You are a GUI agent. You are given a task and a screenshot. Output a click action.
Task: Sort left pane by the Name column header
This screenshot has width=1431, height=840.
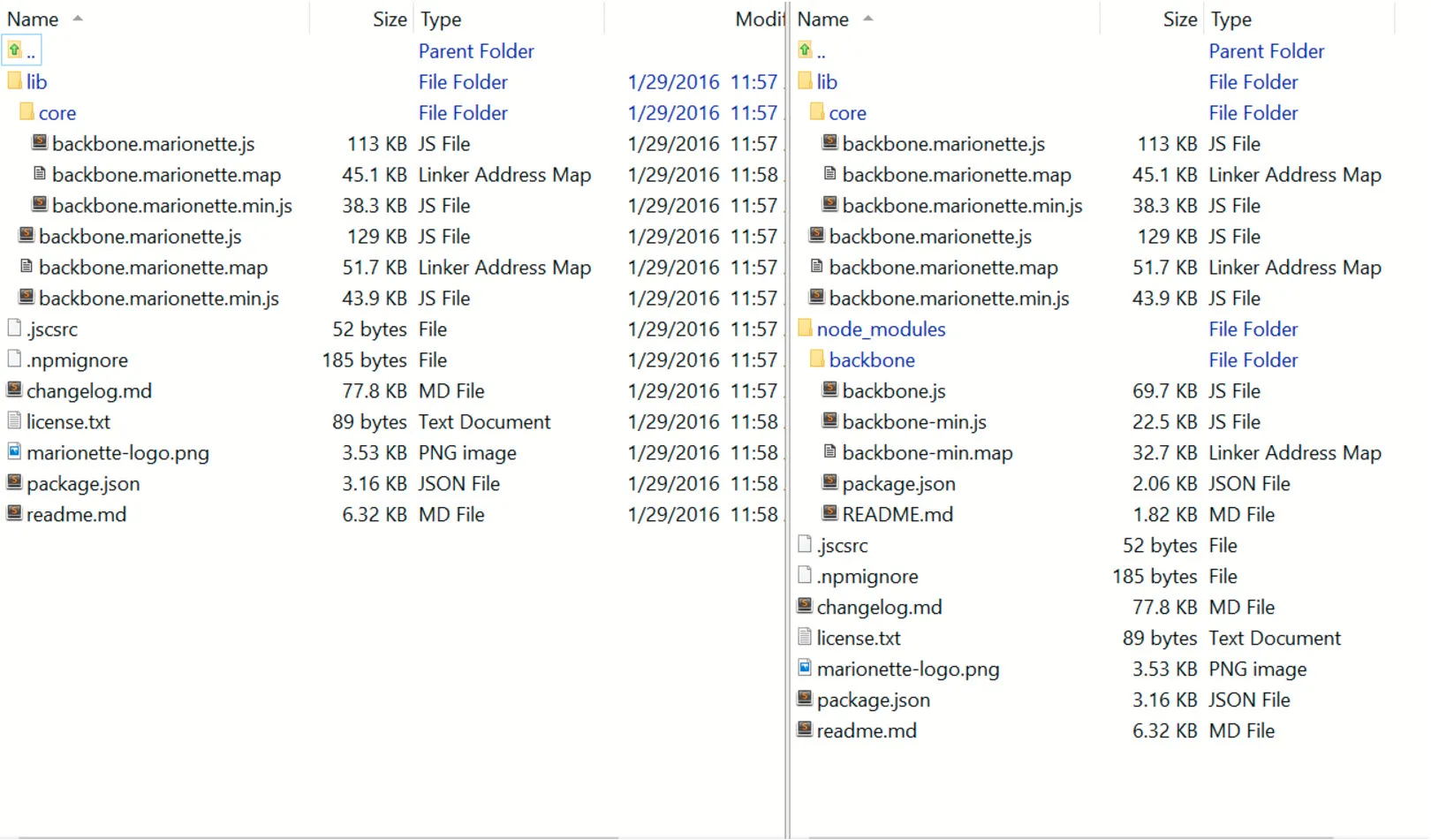tap(33, 19)
